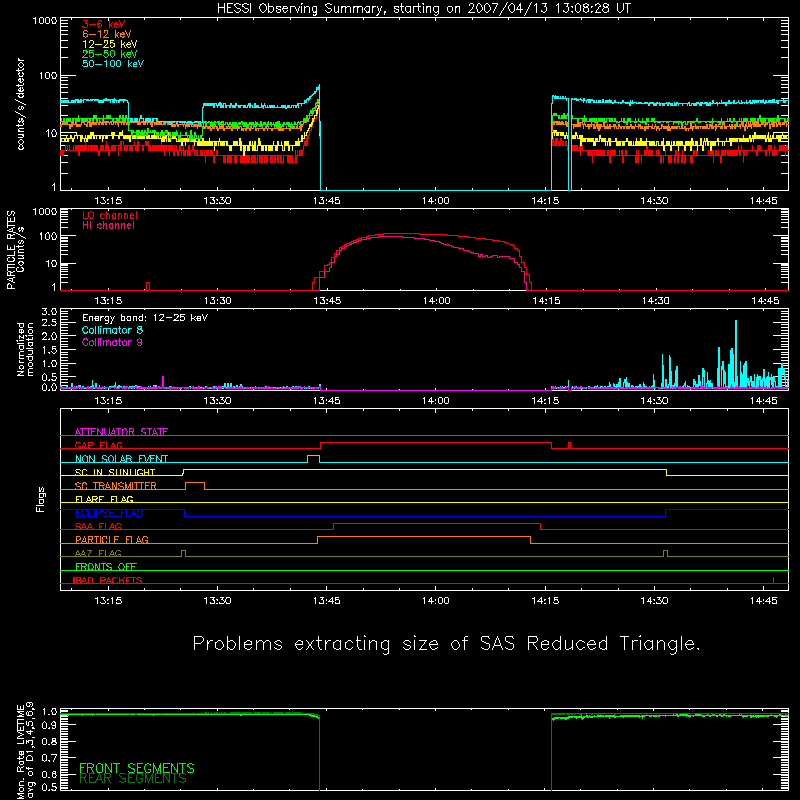Click the 'SC IN SUNLIGHT' flag label

tap(115, 472)
